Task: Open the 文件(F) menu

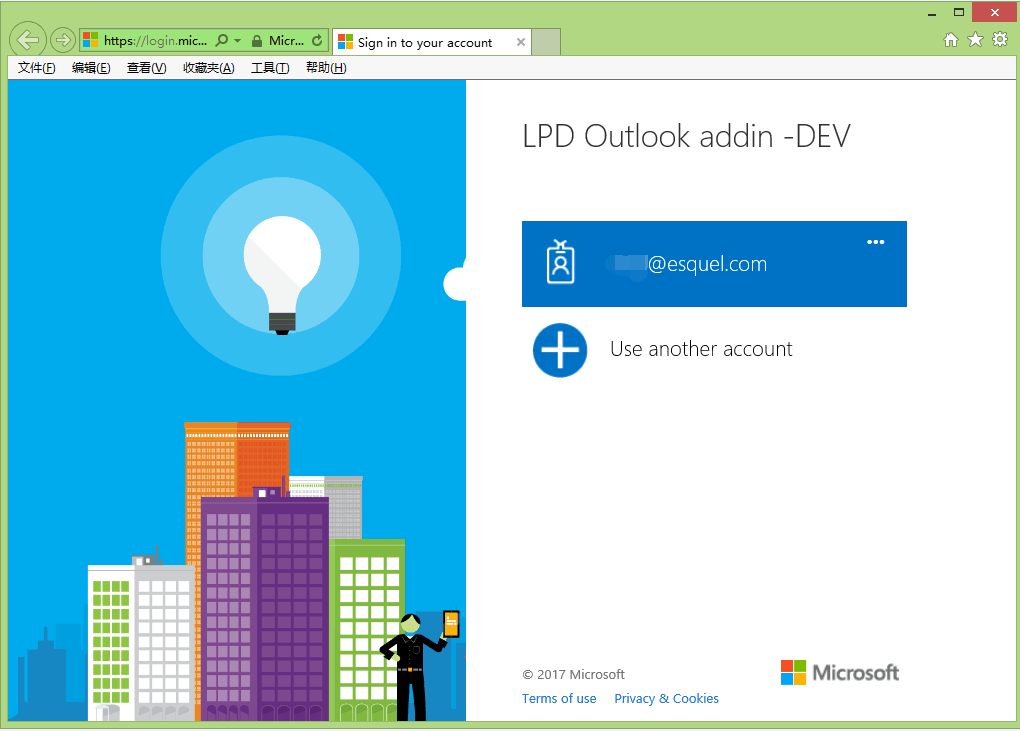Action: click(x=36, y=68)
